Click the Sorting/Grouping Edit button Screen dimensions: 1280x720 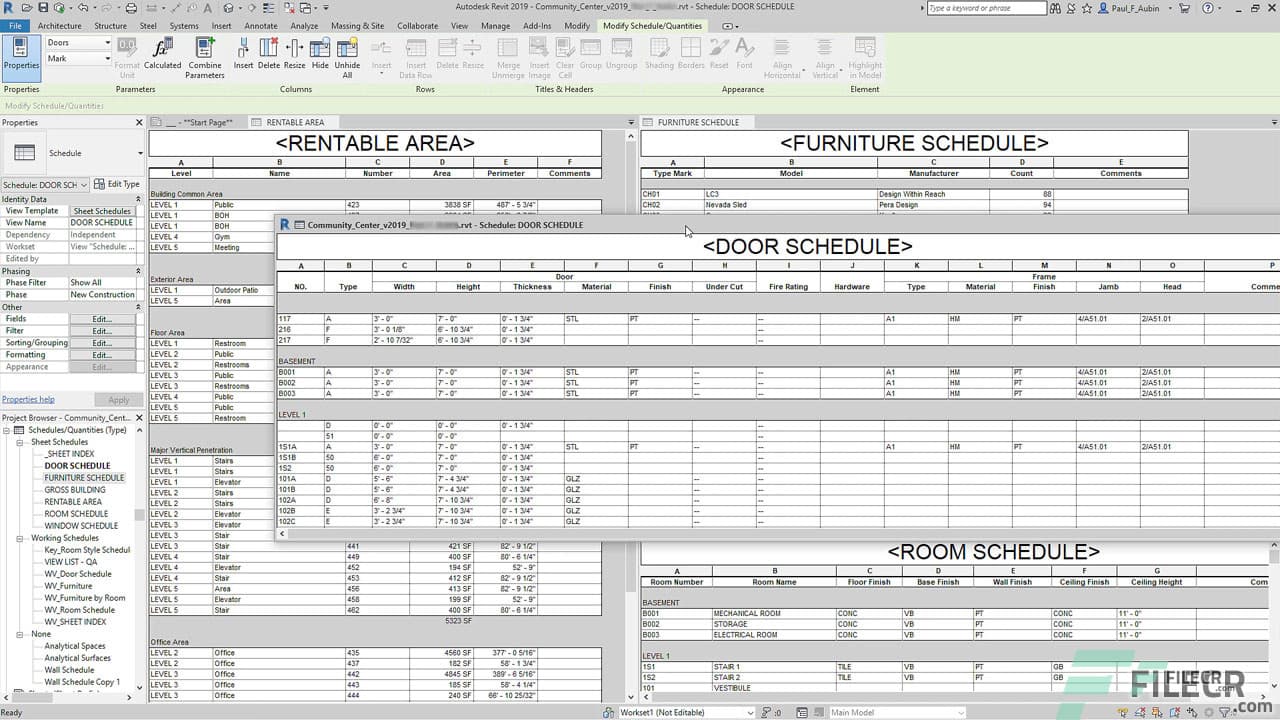coord(103,342)
